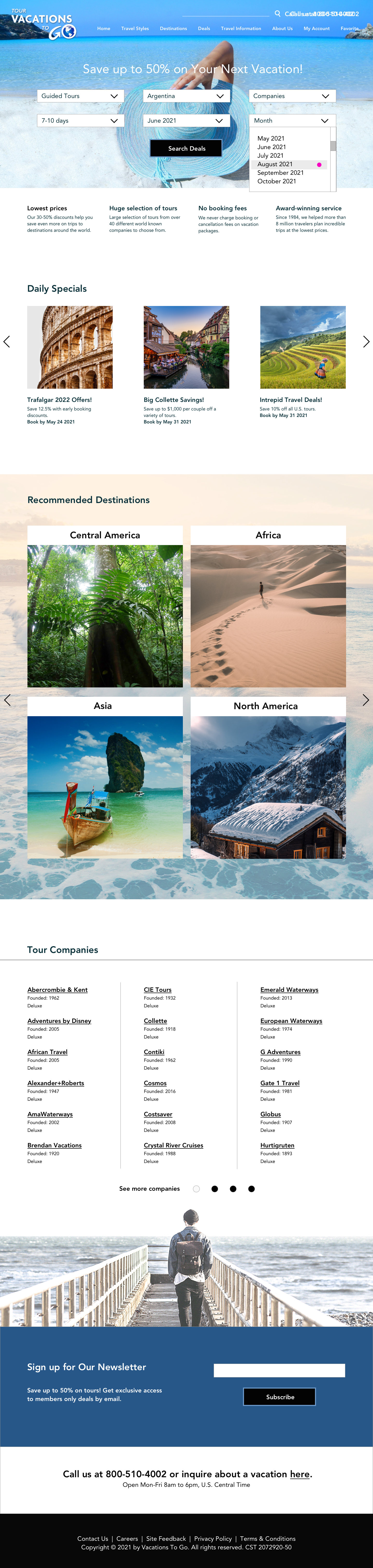Expand the 7-10 days duration dropdown
Viewport: 373px width, 1568px height.
[x=80, y=121]
